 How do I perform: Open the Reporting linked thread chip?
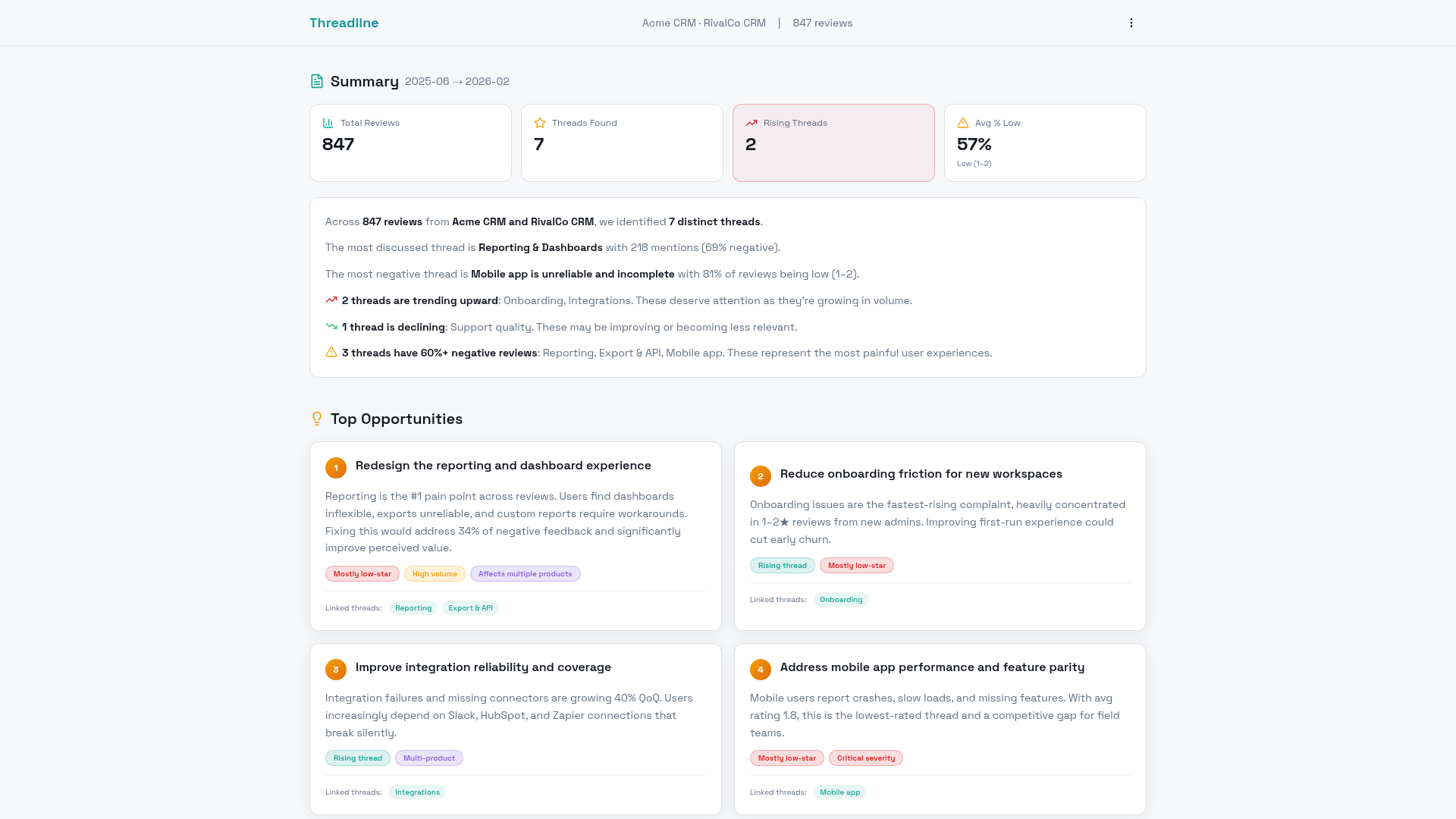coord(413,608)
